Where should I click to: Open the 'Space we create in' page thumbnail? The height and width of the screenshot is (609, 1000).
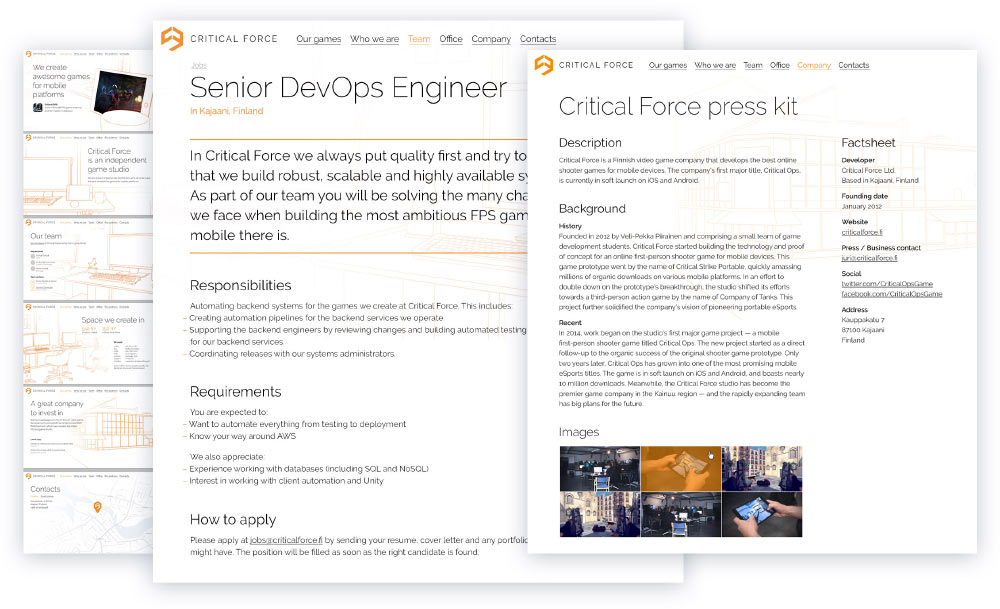click(x=88, y=340)
